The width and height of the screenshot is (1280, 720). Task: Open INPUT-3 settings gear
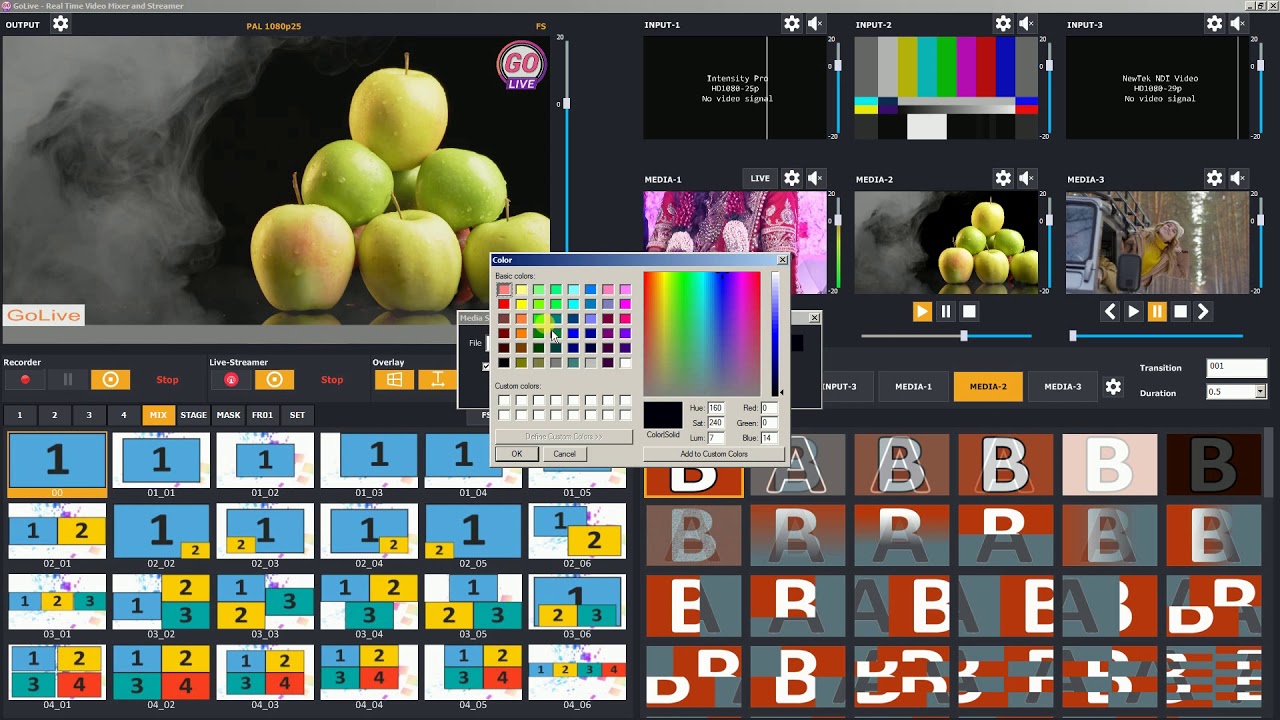tap(1214, 24)
